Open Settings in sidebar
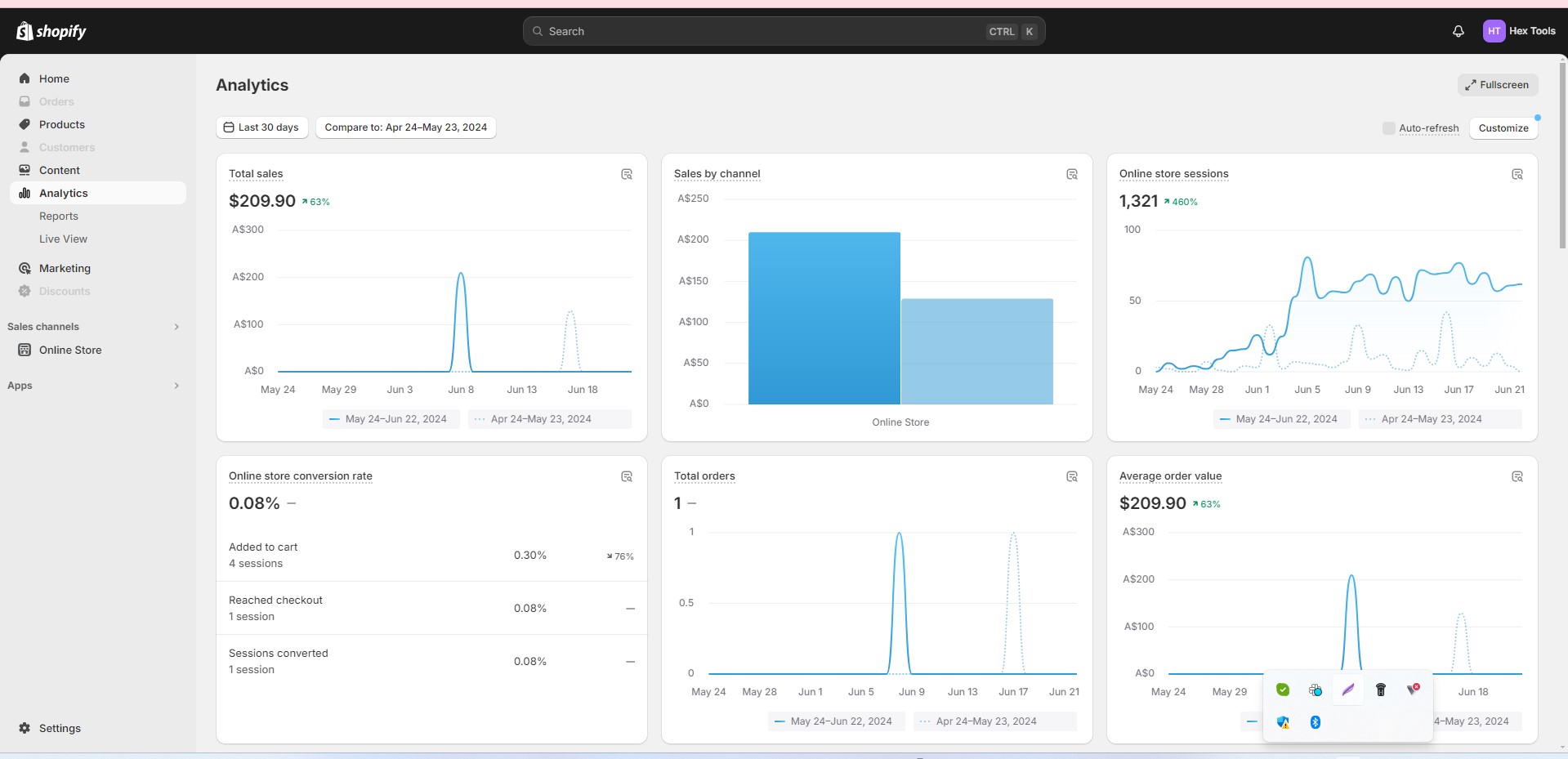 click(x=98, y=728)
